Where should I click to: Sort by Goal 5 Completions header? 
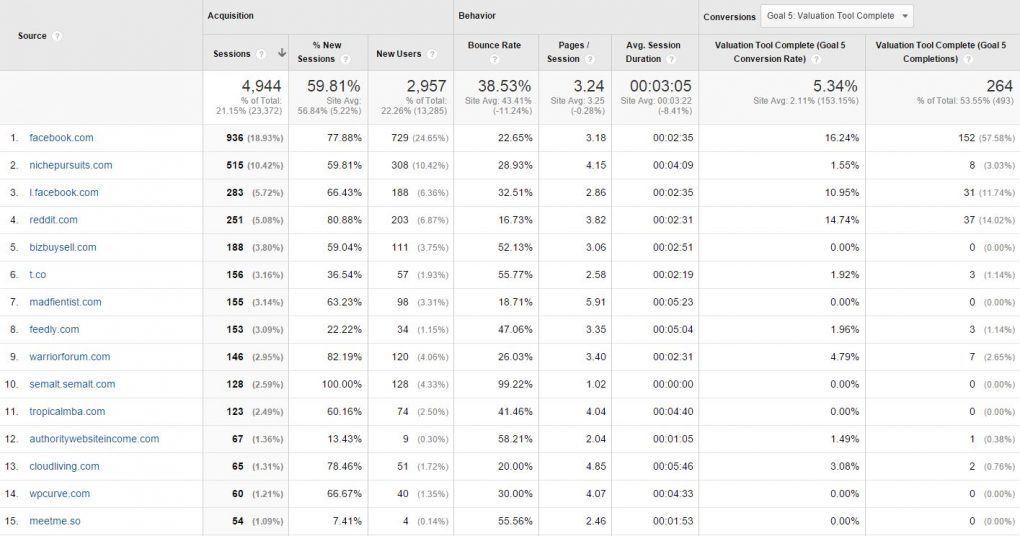point(941,52)
